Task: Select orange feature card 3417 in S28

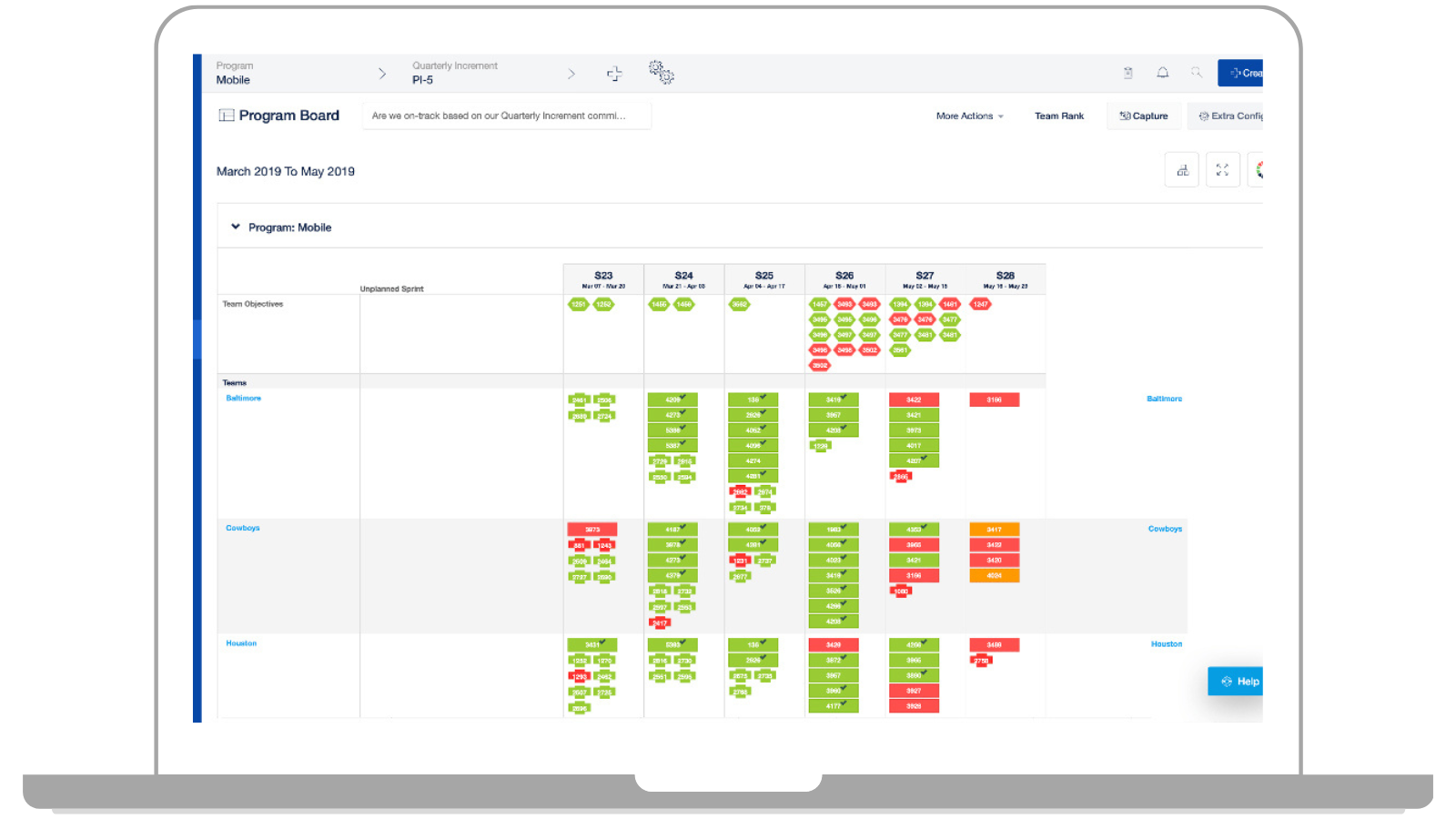Action: tap(994, 530)
